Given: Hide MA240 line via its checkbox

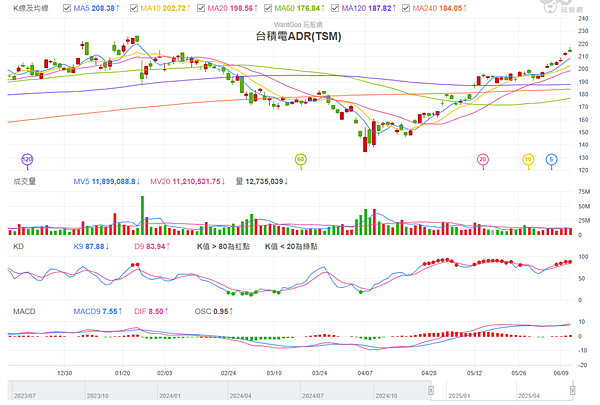Looking at the screenshot, I should [x=406, y=8].
